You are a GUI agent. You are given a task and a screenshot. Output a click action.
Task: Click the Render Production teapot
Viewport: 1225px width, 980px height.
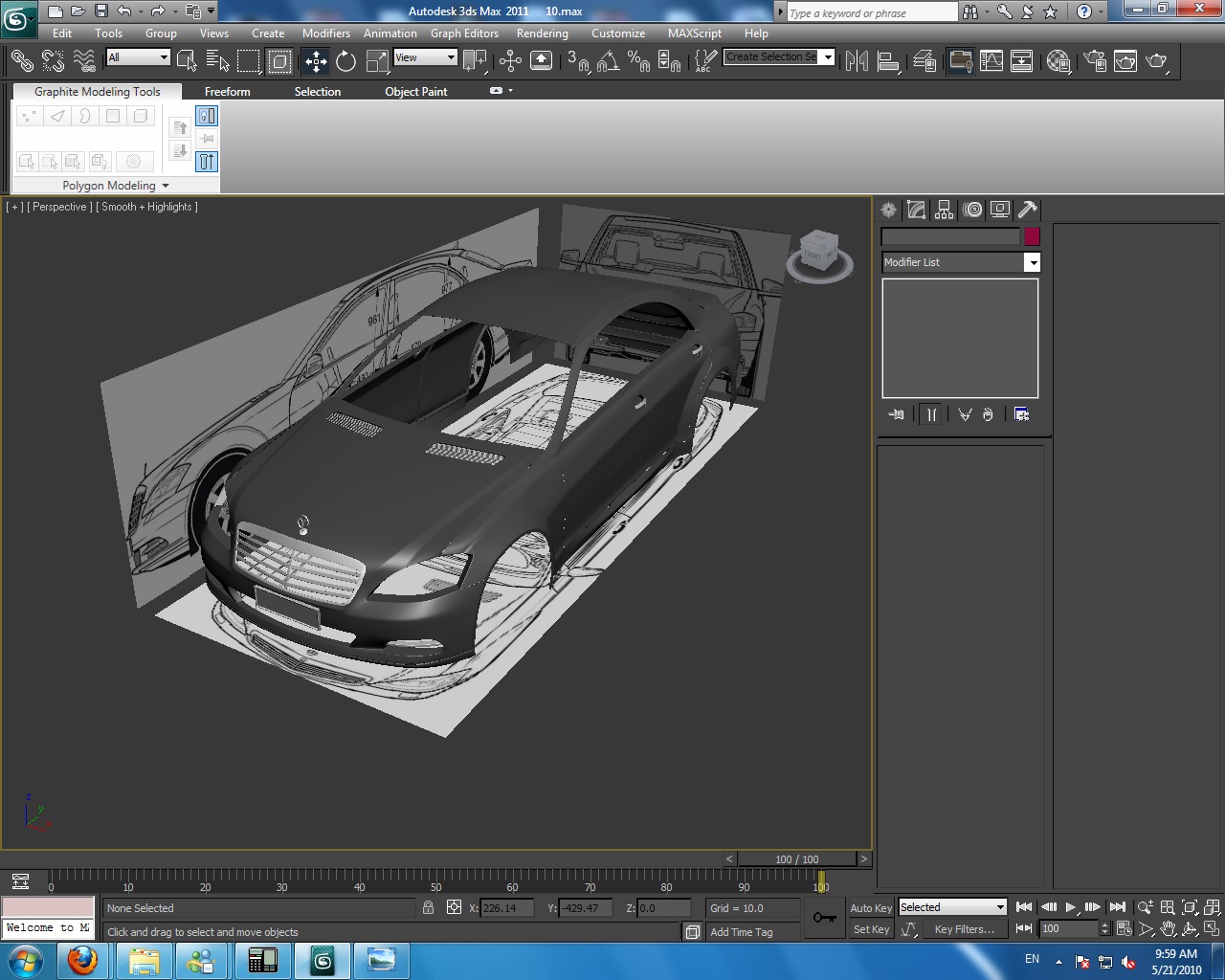(1157, 61)
